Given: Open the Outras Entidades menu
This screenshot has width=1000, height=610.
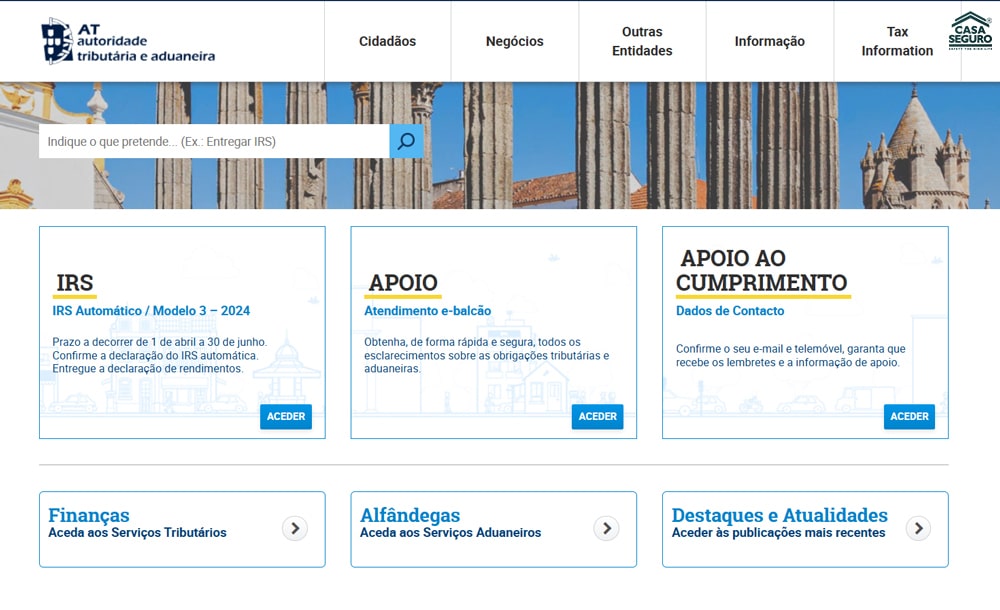Looking at the screenshot, I should (642, 41).
